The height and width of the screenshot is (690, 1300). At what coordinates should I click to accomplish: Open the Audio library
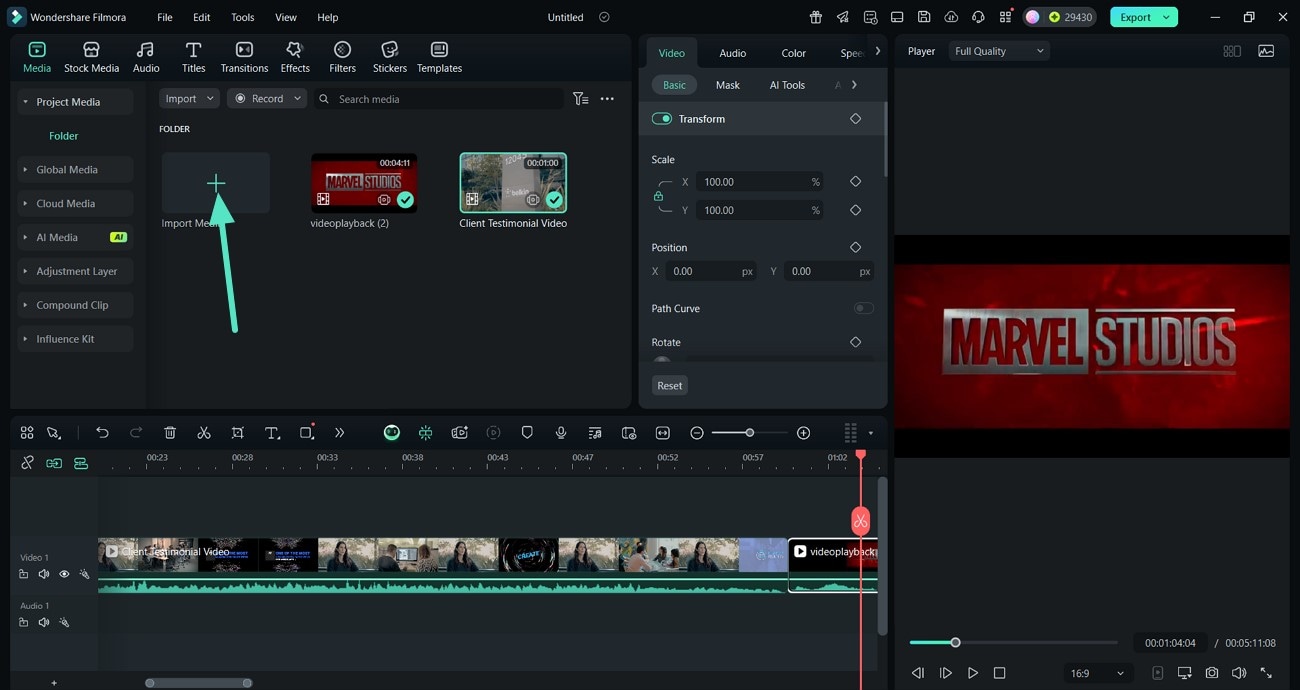pos(146,57)
